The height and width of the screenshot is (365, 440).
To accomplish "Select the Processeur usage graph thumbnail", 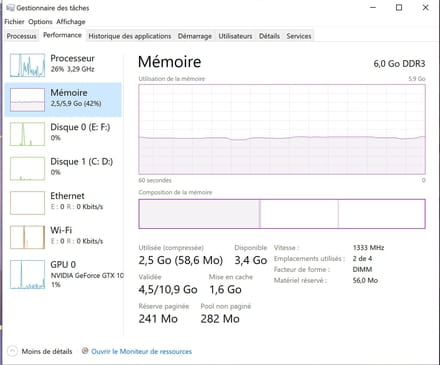I will point(27,65).
